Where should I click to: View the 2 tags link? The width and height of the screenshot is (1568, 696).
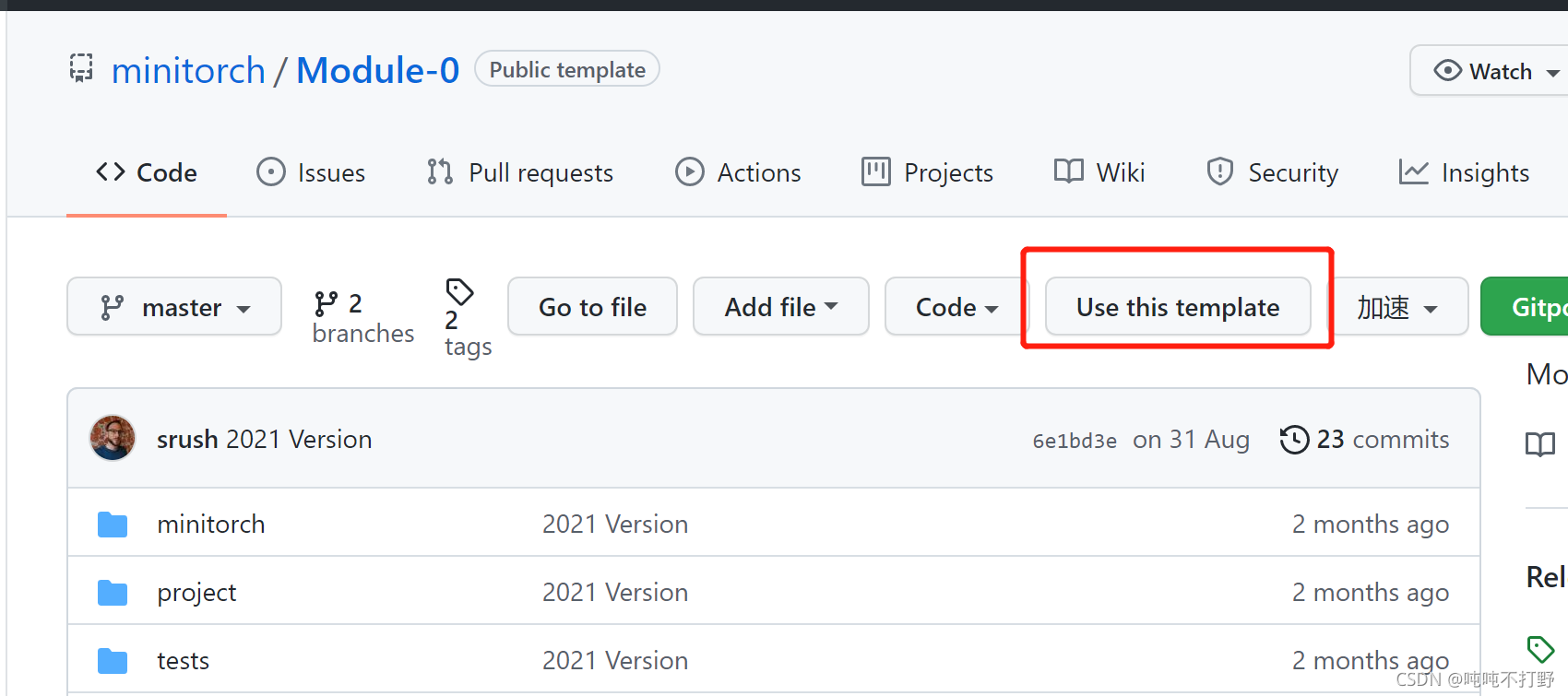[x=468, y=319]
